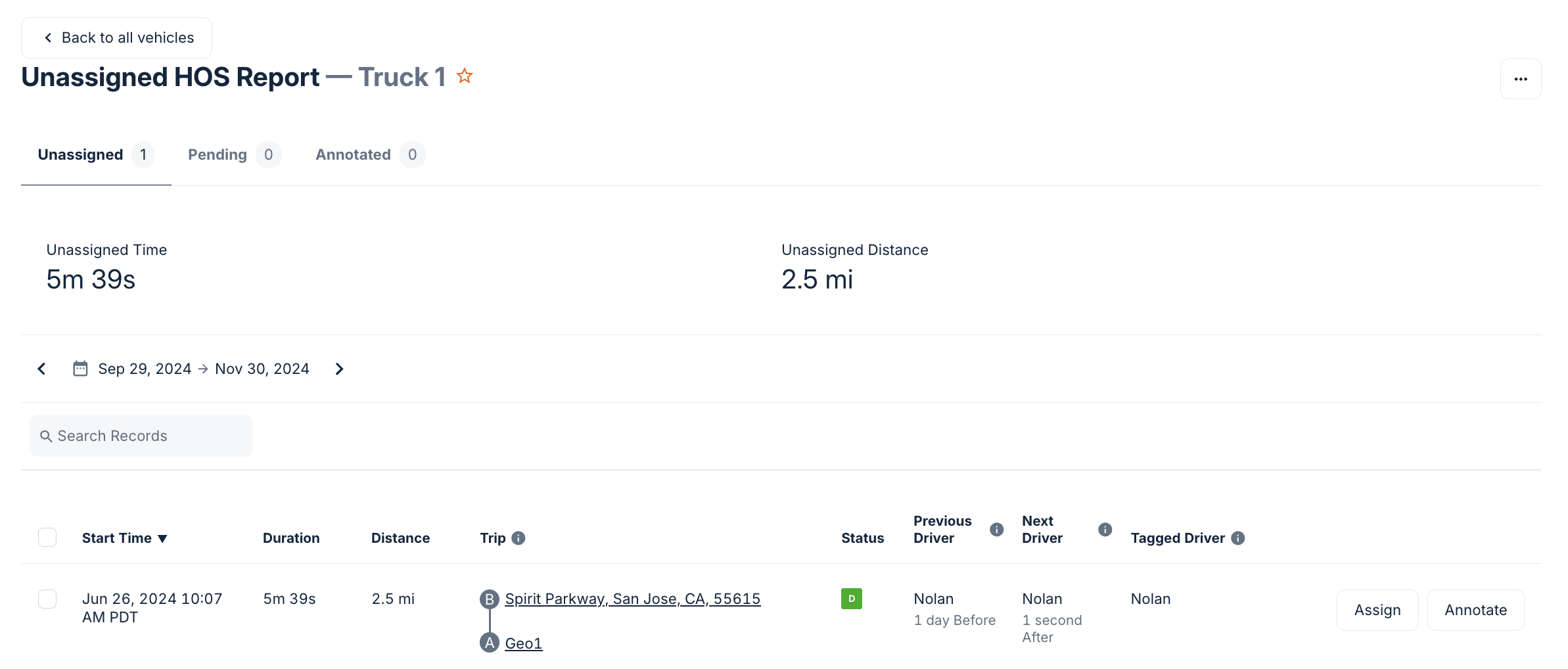1568x669 pixels.
Task: Favorite Truck 1 with the star icon
Action: coord(465,76)
